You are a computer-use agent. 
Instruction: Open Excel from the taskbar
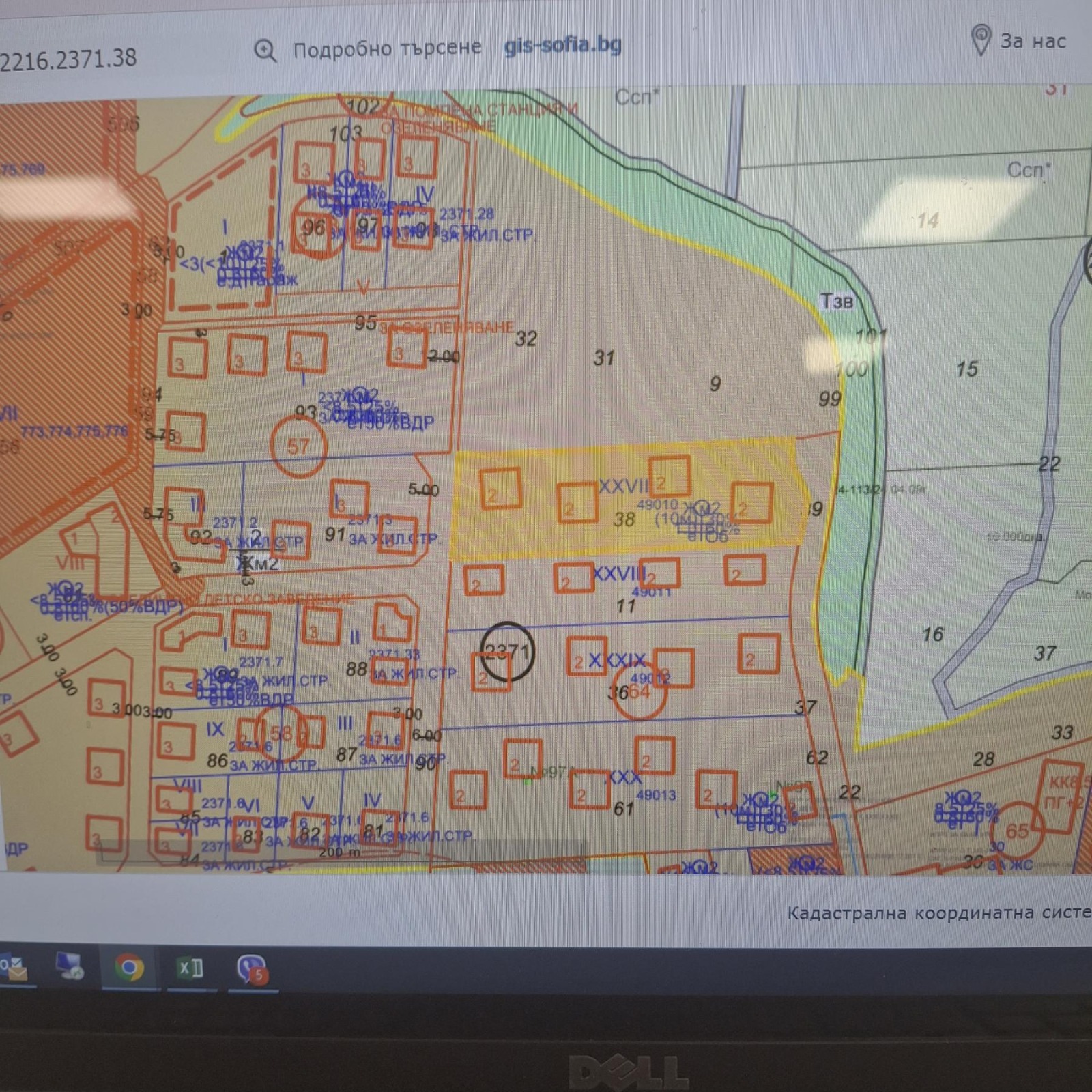click(x=190, y=968)
